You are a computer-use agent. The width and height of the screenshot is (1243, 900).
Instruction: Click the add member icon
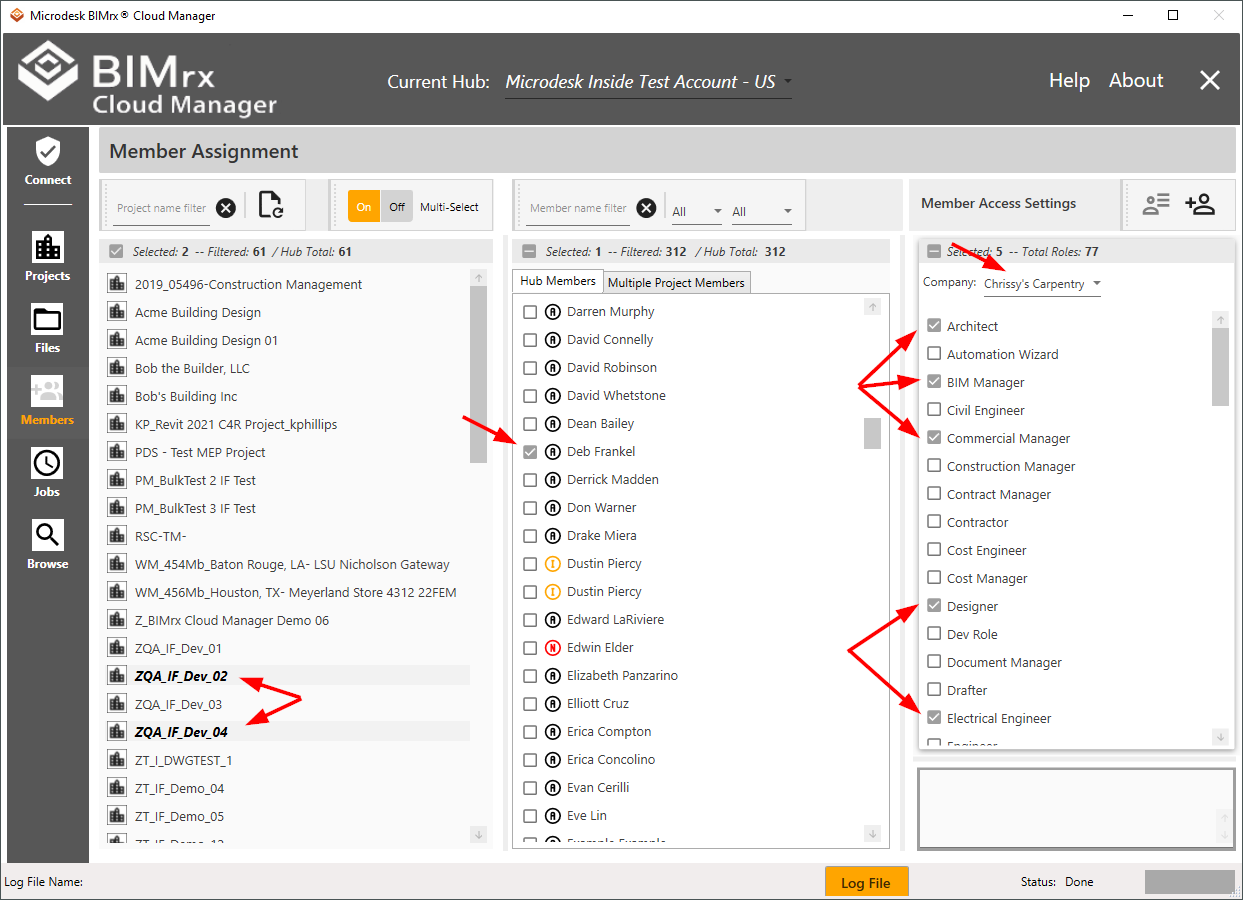click(x=1199, y=204)
